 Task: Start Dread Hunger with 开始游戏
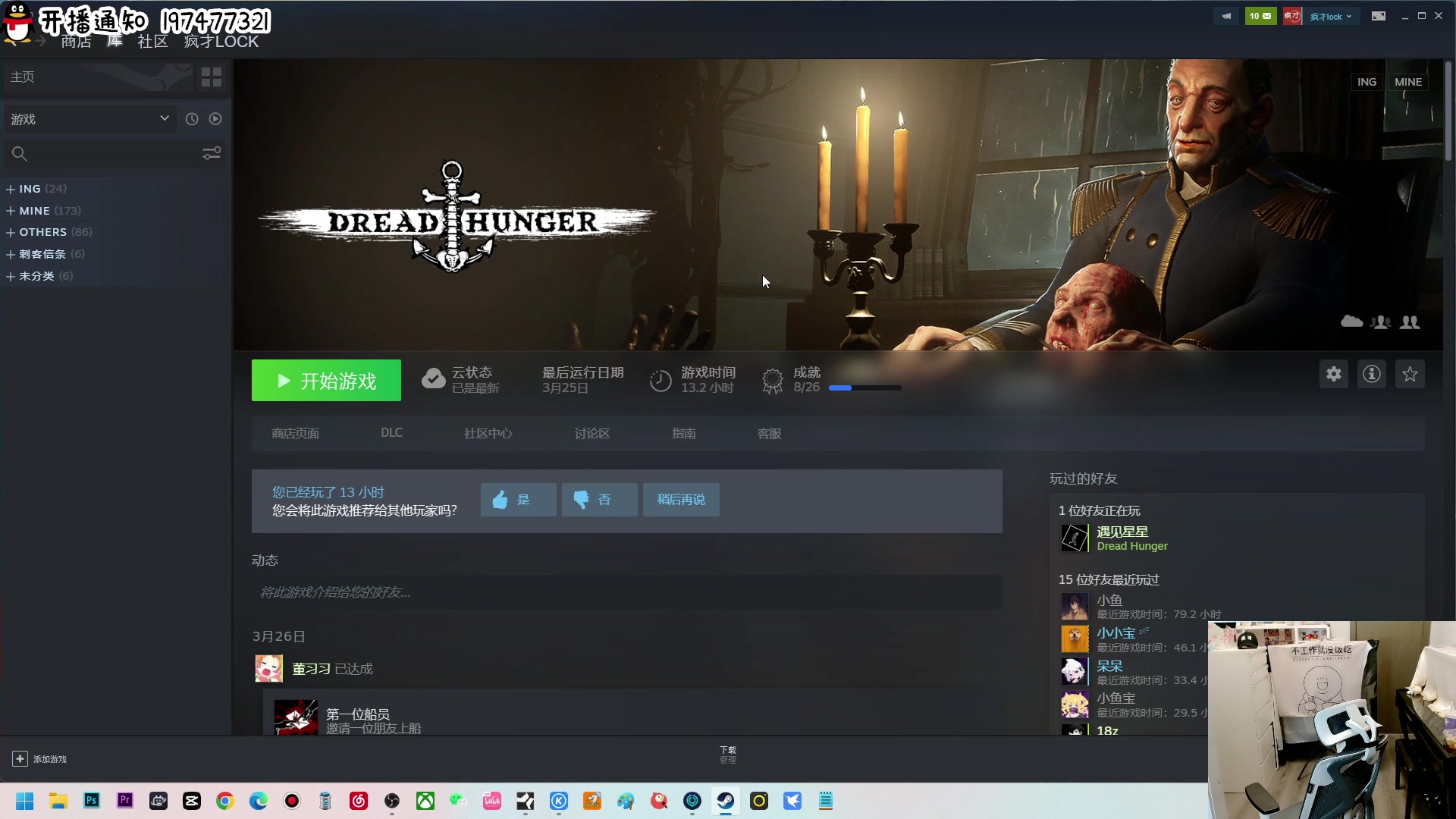326,381
